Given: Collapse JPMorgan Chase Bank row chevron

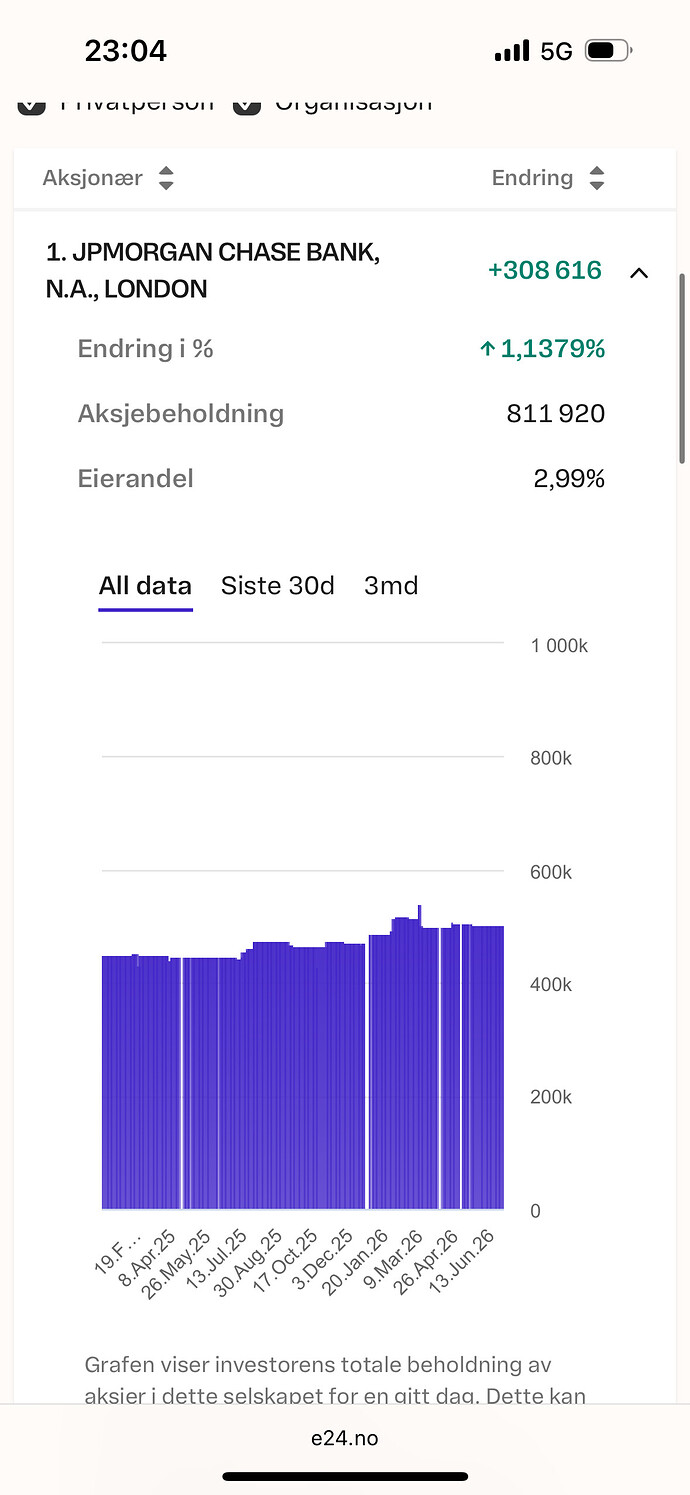Looking at the screenshot, I should coord(639,272).
